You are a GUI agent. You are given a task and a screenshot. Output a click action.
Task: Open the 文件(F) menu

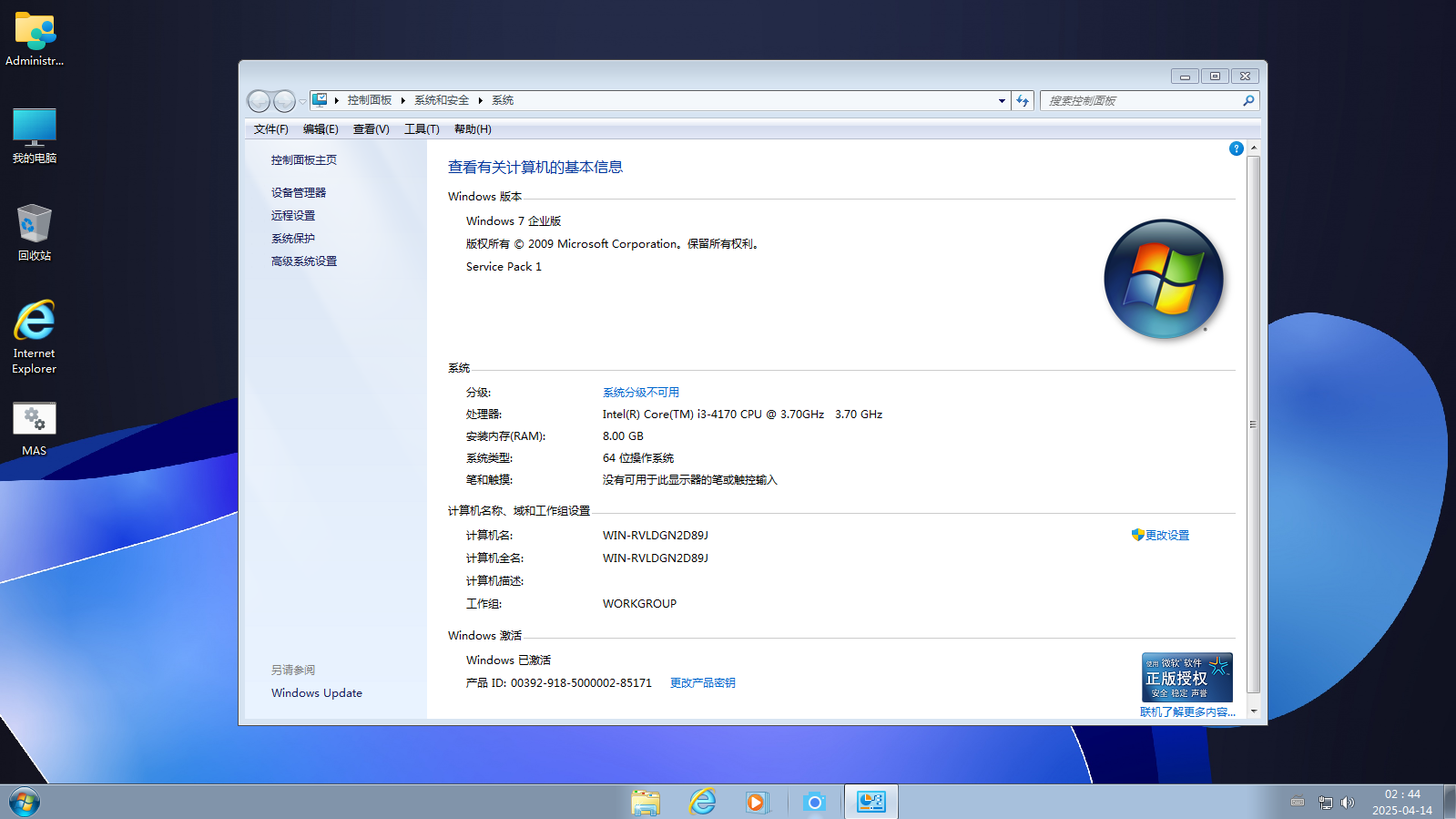point(271,129)
